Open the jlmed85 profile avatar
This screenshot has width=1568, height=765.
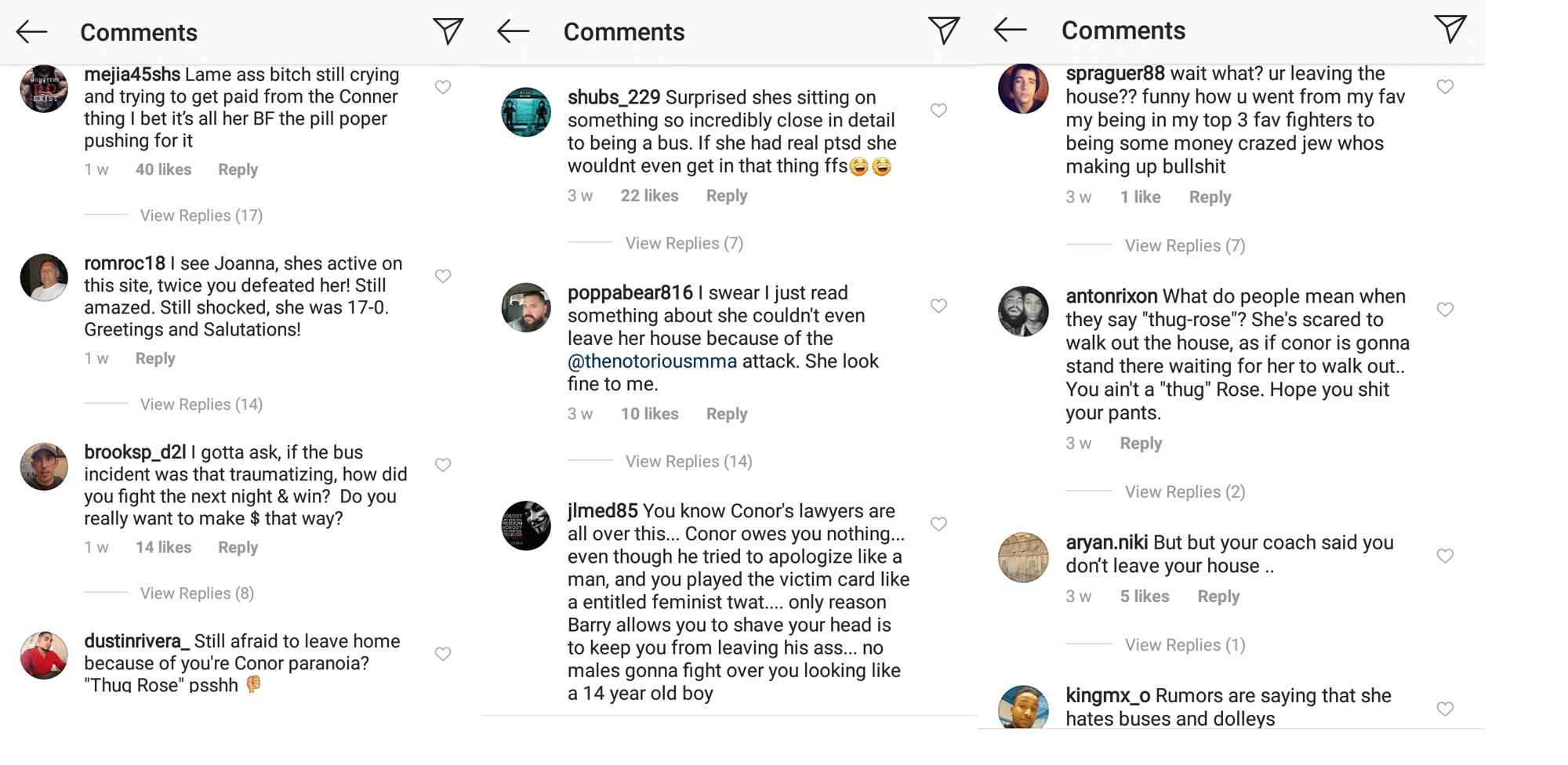pyautogui.click(x=526, y=526)
